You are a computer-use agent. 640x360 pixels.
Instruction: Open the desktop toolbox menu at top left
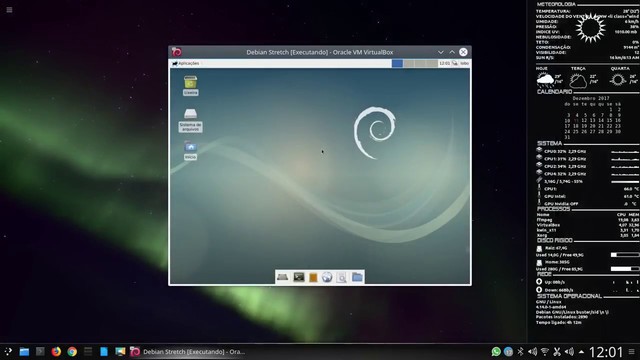point(9,9)
